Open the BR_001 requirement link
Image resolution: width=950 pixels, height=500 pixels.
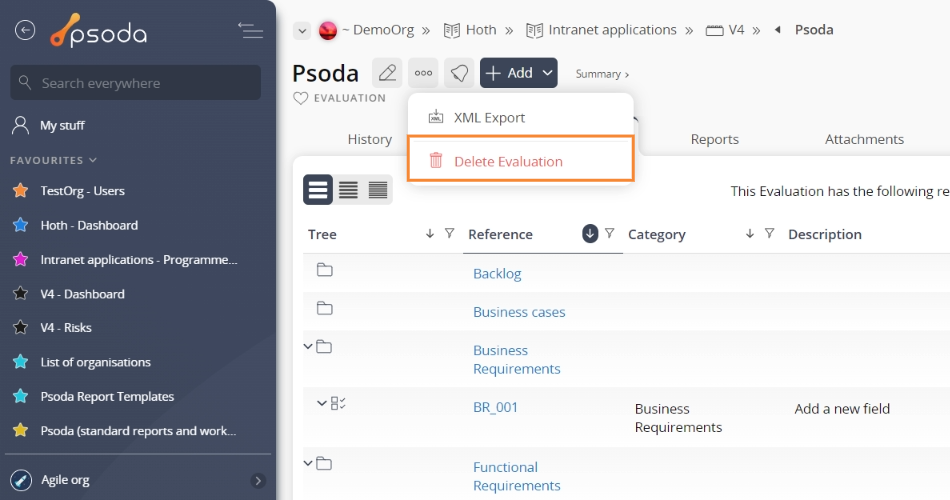495,407
